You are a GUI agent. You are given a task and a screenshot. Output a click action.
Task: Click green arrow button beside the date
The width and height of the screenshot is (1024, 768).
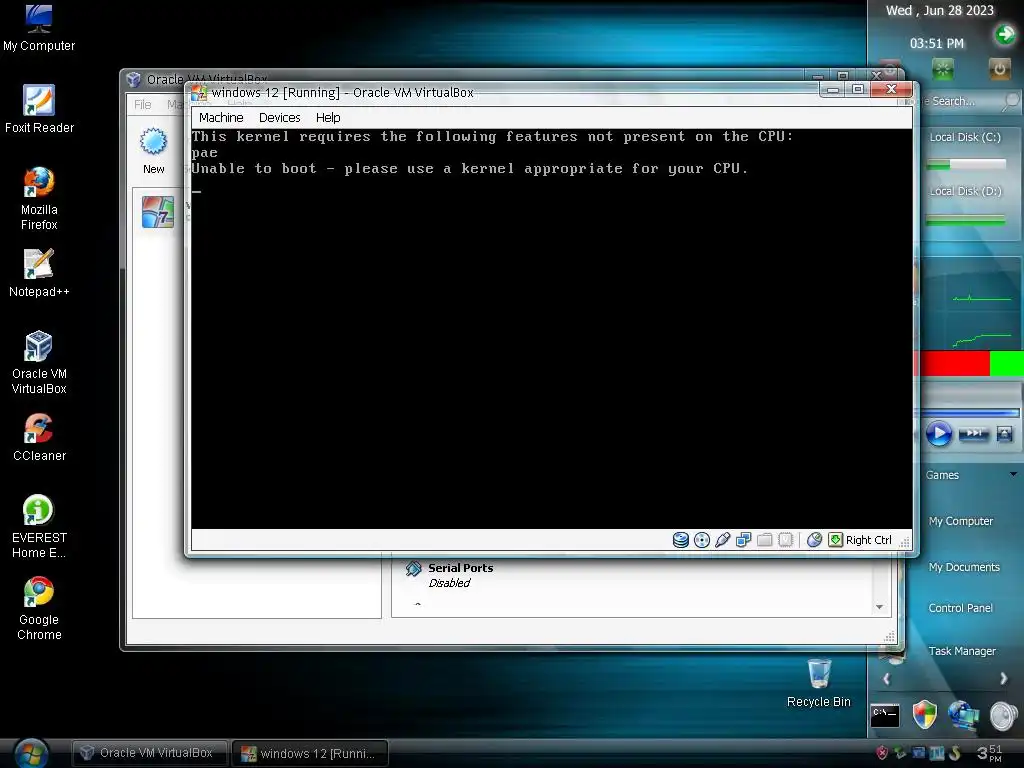(x=1005, y=34)
